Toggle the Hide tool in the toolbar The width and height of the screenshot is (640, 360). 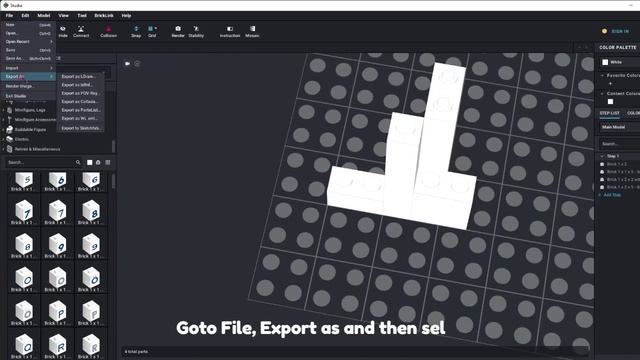(63, 31)
